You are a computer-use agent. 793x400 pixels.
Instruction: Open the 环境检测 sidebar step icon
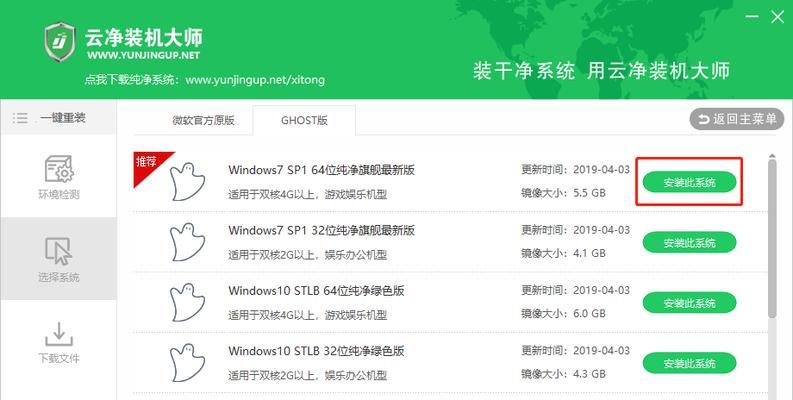pyautogui.click(x=59, y=169)
